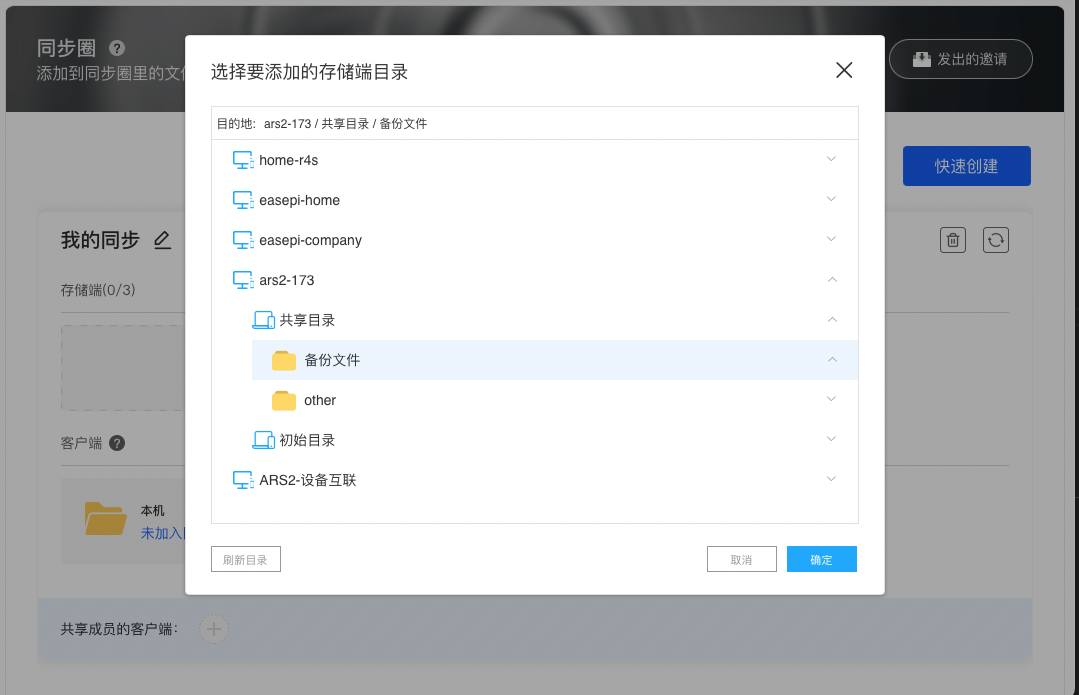The height and width of the screenshot is (695, 1079).
Task: Click the easepi-company device icon
Action: [243, 240]
